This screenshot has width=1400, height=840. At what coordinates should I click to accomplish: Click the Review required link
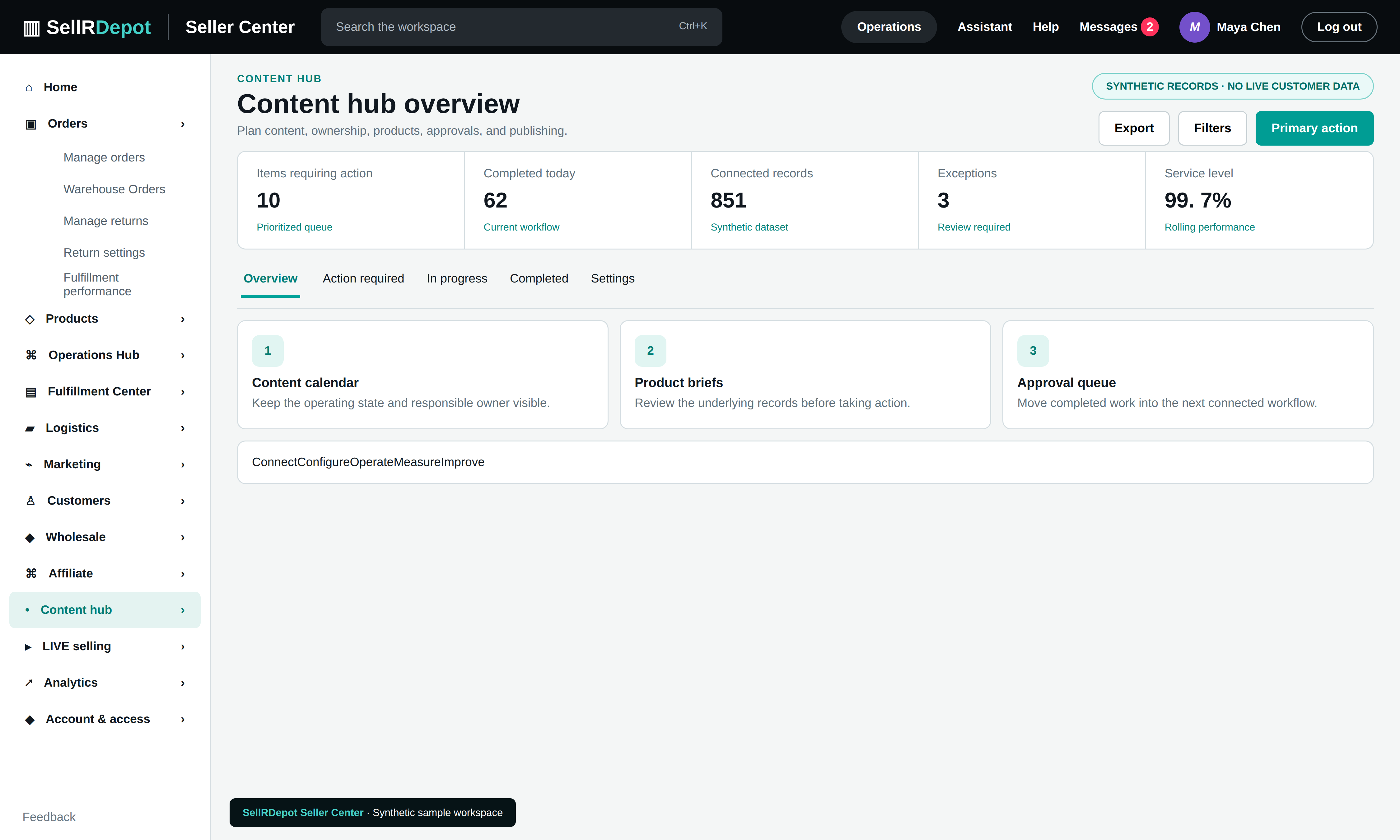974,227
